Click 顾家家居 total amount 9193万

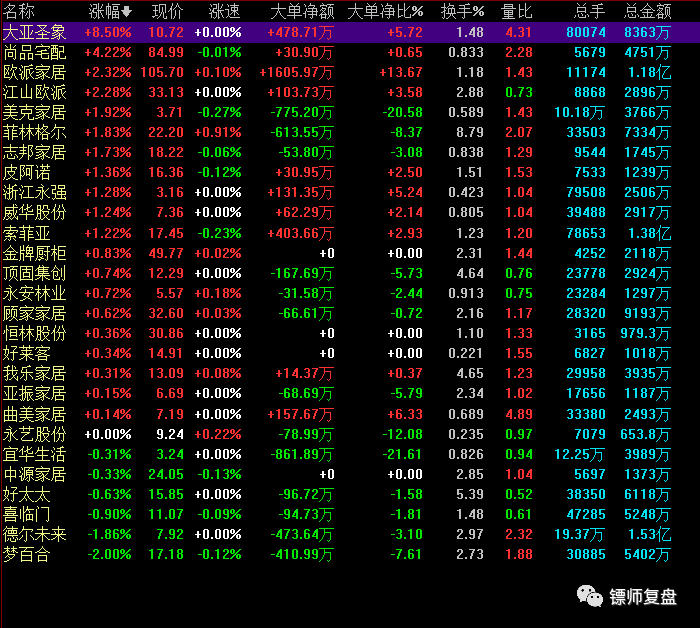pos(647,313)
